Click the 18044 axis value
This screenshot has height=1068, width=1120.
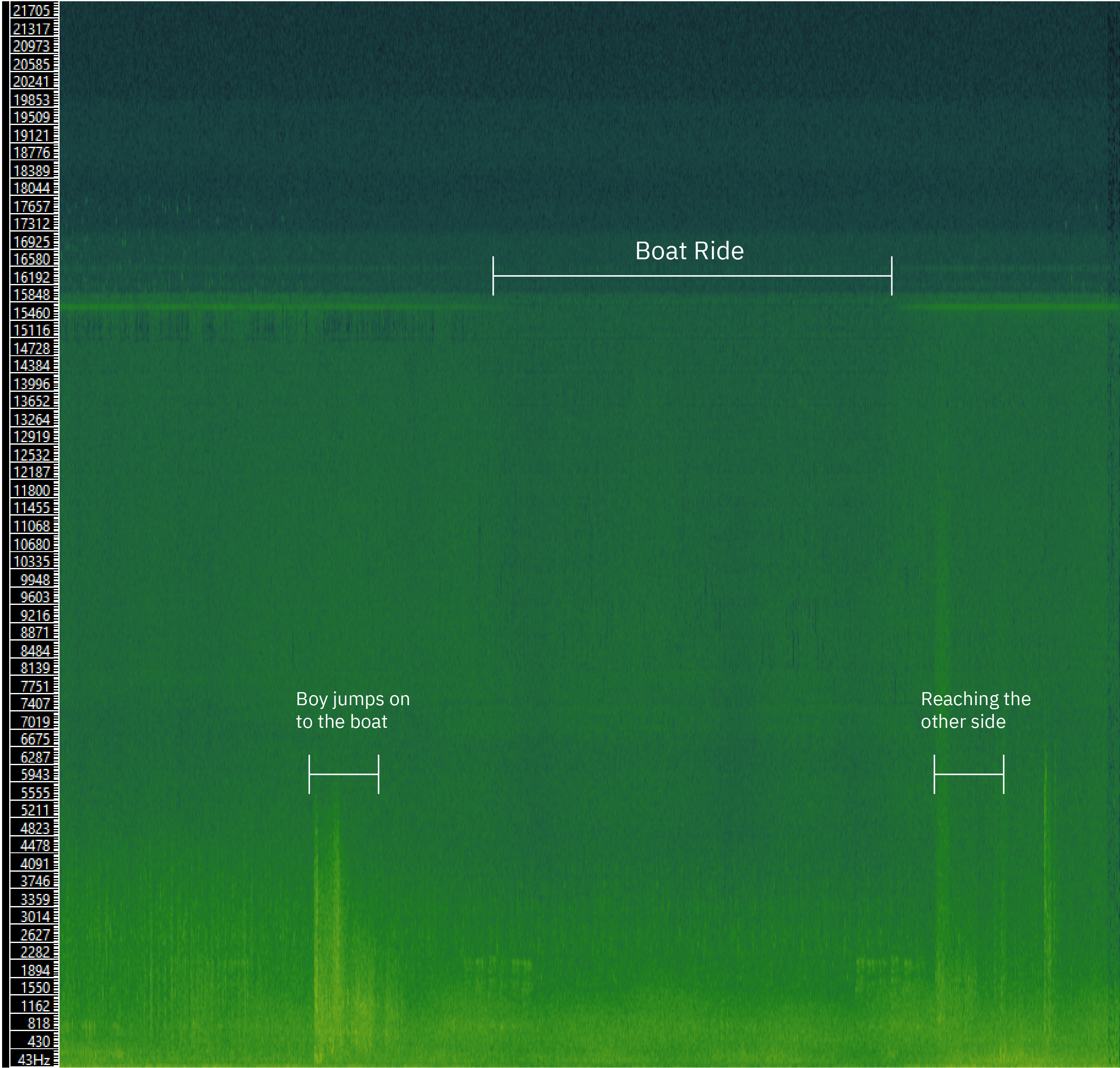(x=32, y=188)
